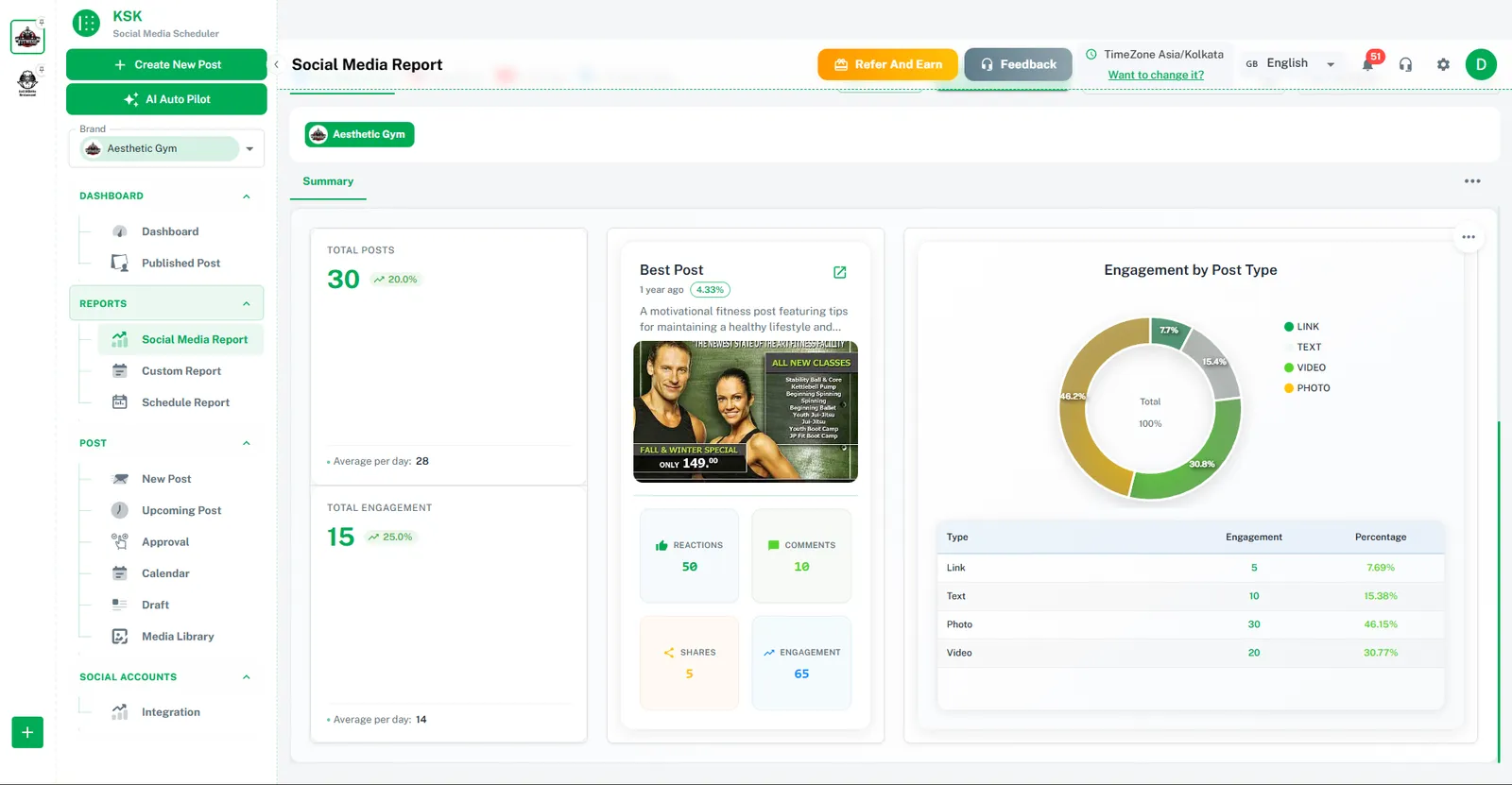Collapse sidebar with arrow beside title
This screenshot has width=1512, height=785.
tap(276, 64)
